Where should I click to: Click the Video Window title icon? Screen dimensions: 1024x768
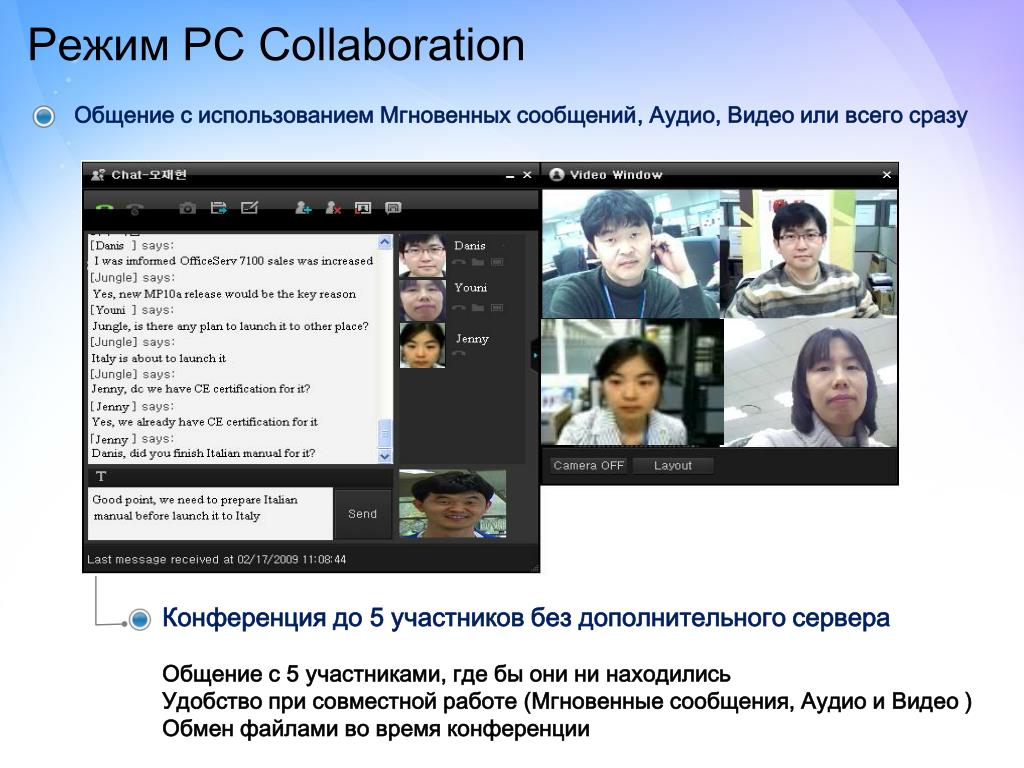(x=556, y=174)
